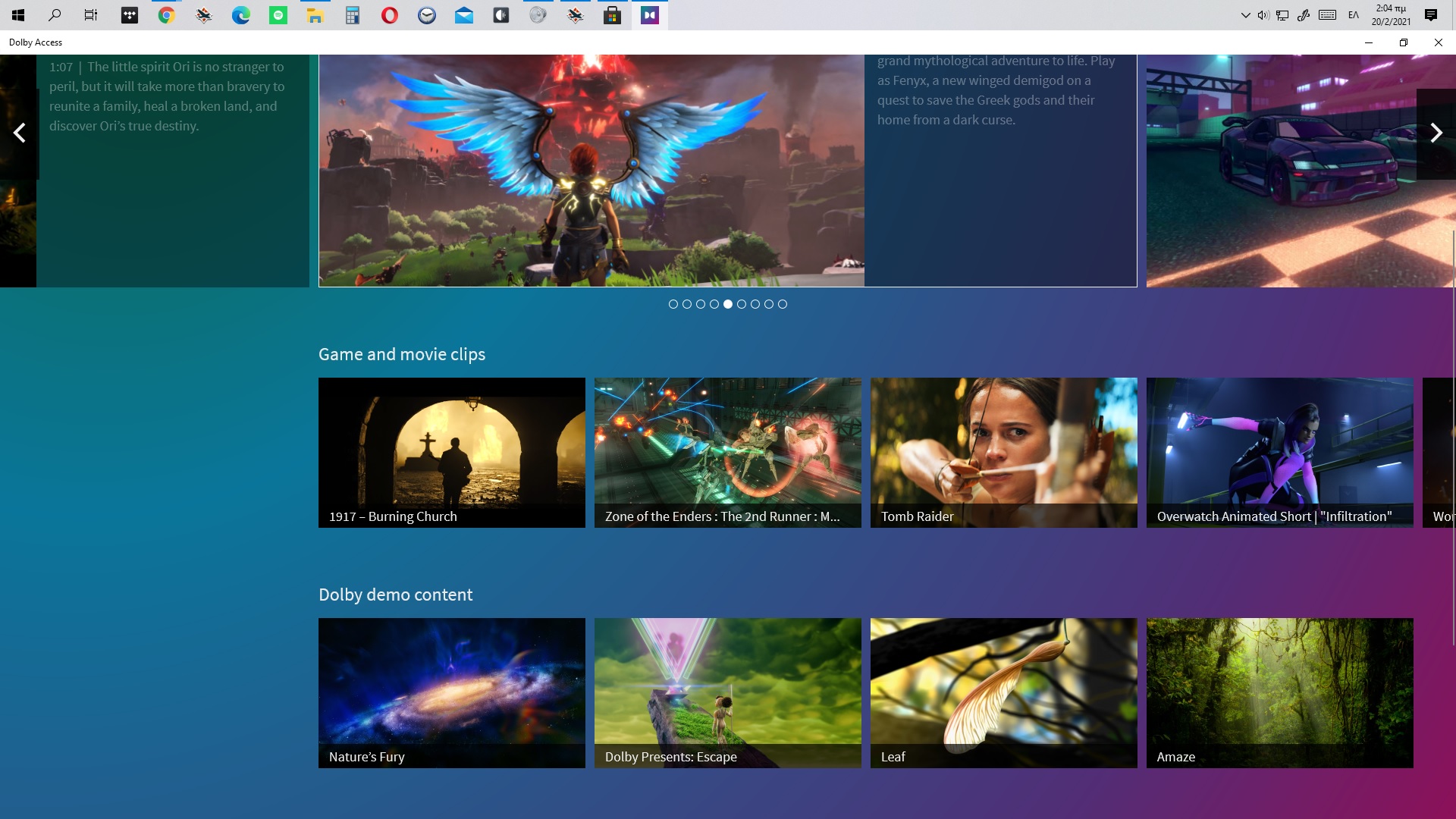Launch Spotify from the taskbar
The height and width of the screenshot is (819, 1456).
tap(278, 15)
